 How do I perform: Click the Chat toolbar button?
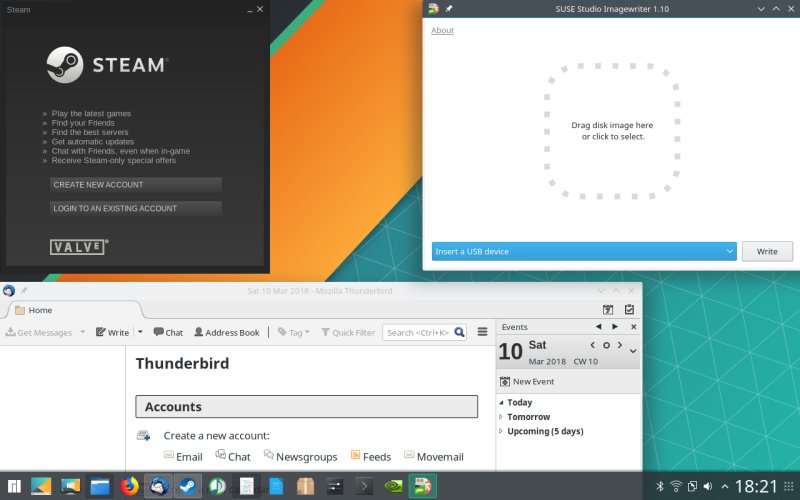coord(168,332)
